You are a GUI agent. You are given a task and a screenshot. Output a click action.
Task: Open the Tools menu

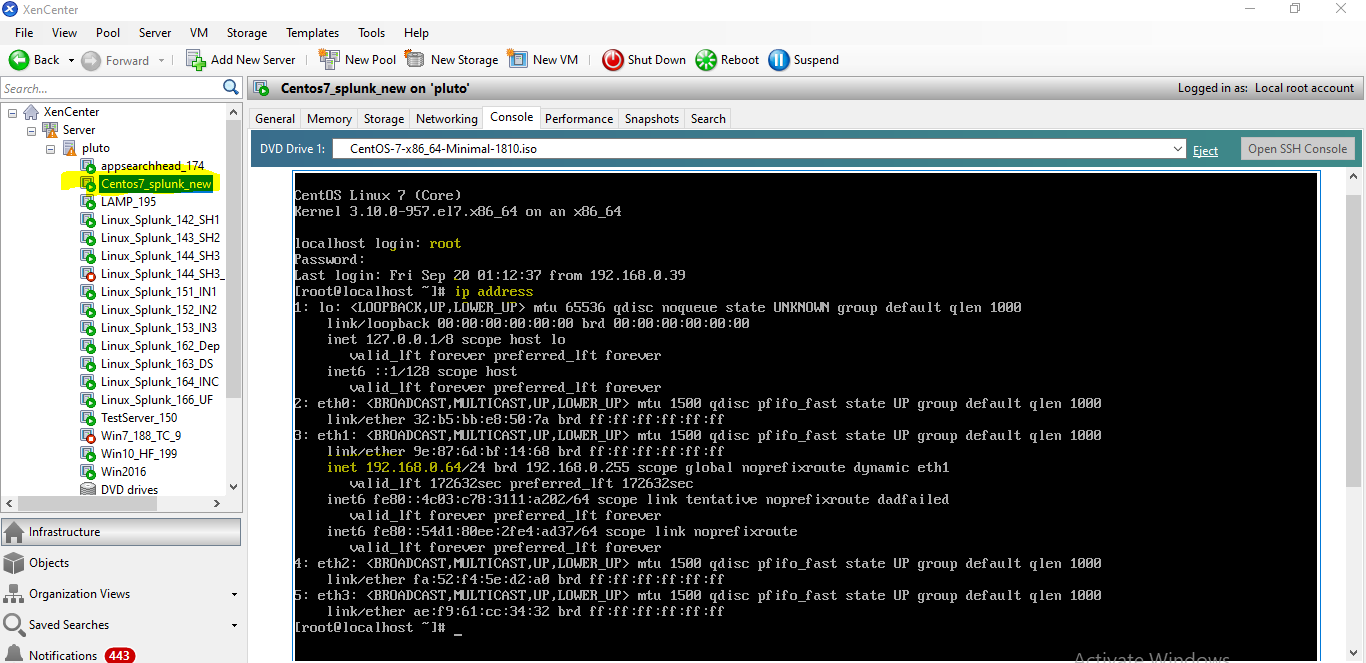point(371,33)
